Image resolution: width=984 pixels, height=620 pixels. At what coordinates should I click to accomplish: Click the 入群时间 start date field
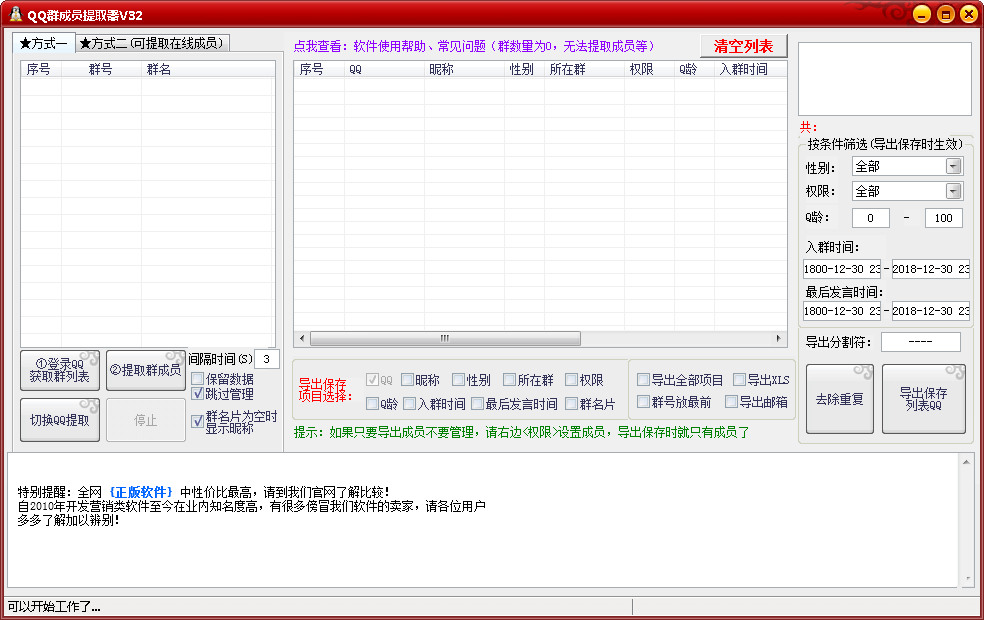pos(842,269)
